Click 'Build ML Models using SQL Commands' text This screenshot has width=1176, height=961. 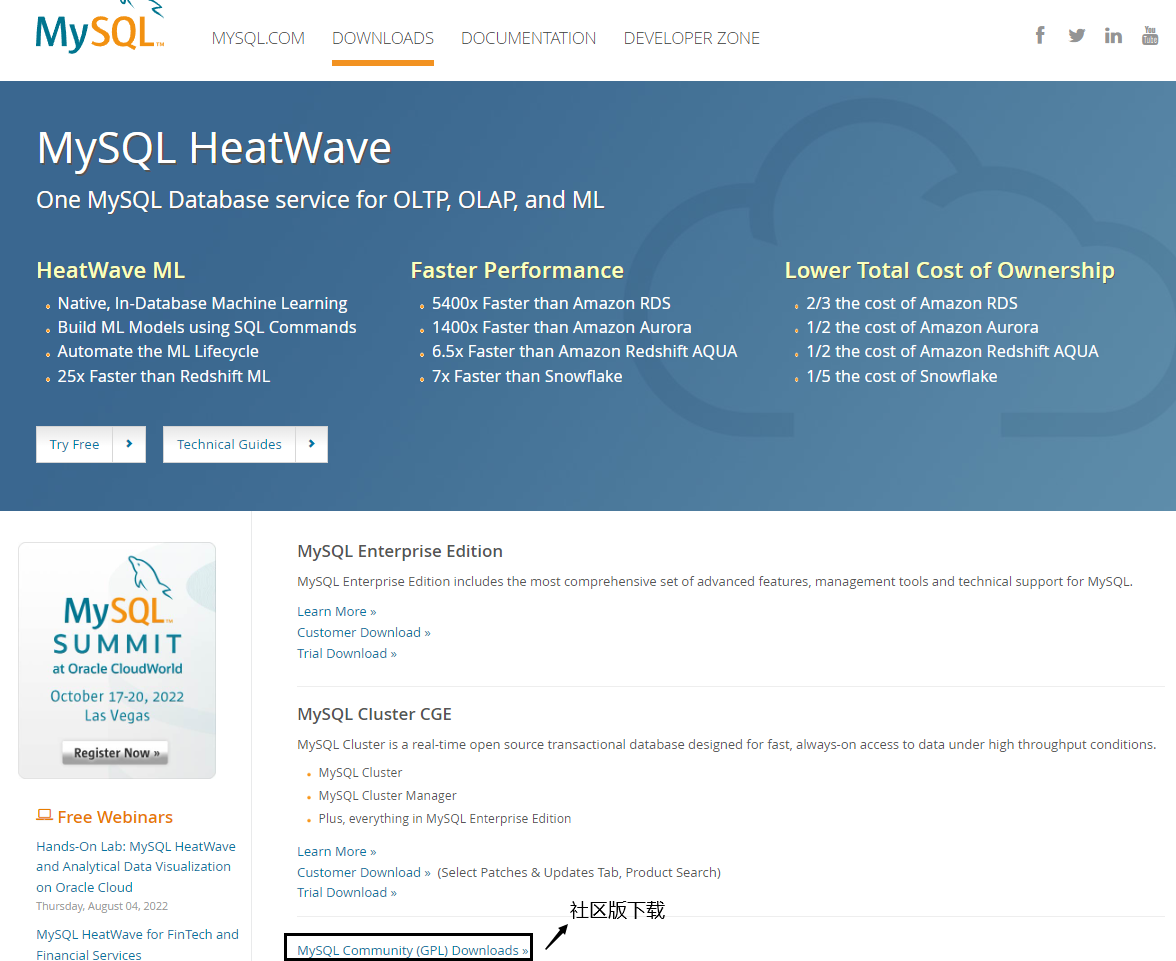tap(207, 328)
